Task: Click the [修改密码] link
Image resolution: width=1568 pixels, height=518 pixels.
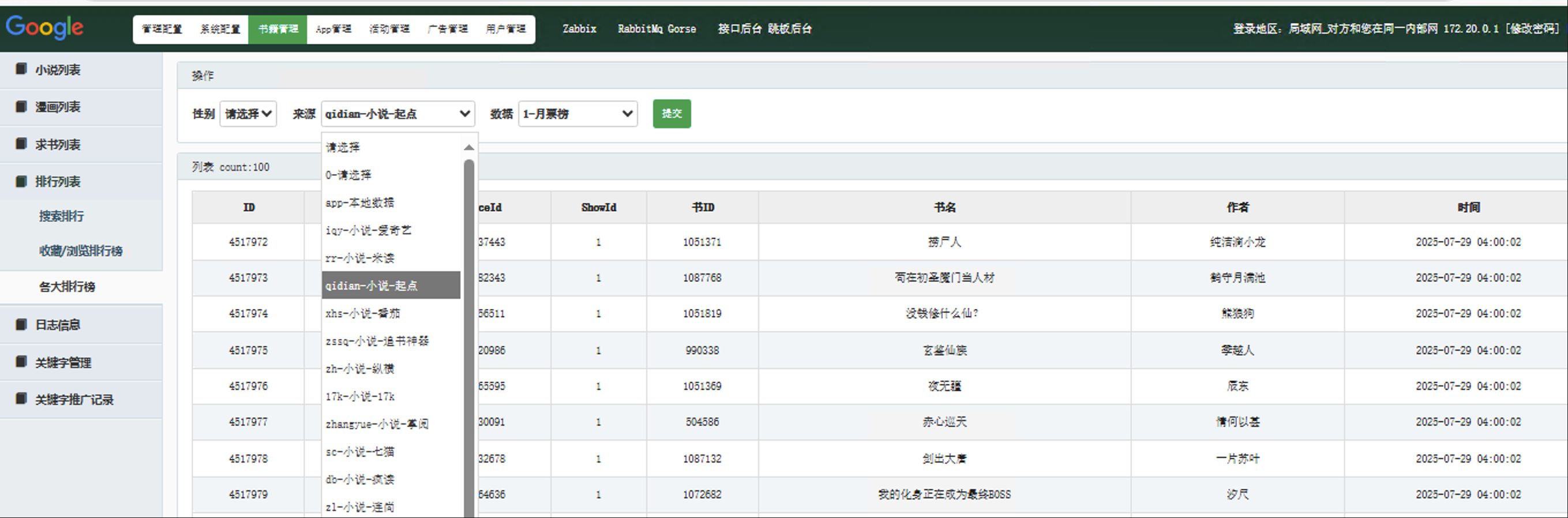Action: [x=1532, y=29]
